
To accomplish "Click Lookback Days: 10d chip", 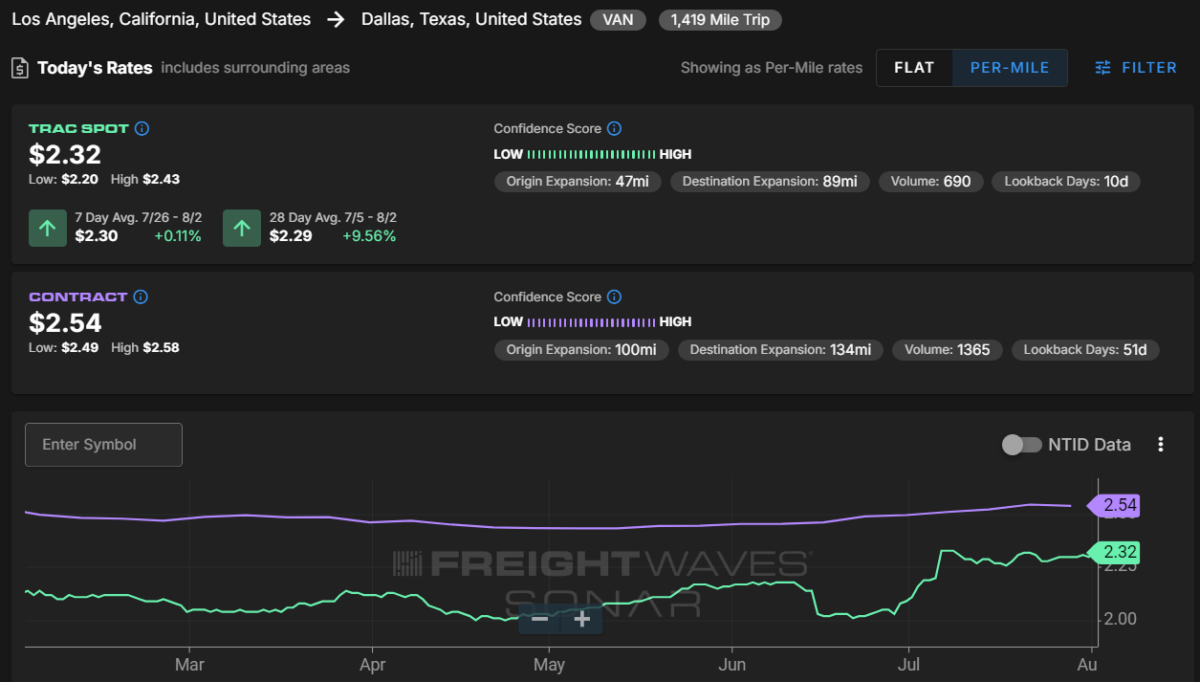I will (x=1066, y=182).
